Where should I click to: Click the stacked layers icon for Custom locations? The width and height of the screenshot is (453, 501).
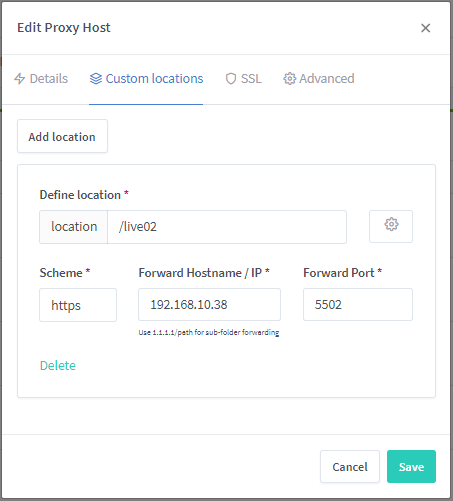point(96,79)
